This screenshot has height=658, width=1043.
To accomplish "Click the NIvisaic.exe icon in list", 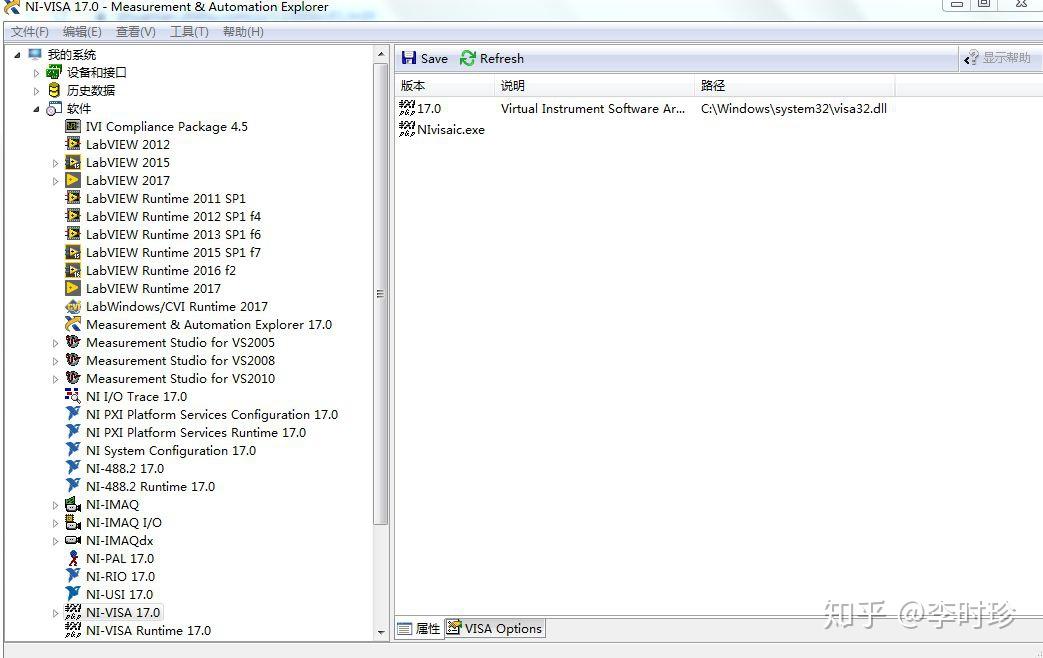I will (x=406, y=129).
